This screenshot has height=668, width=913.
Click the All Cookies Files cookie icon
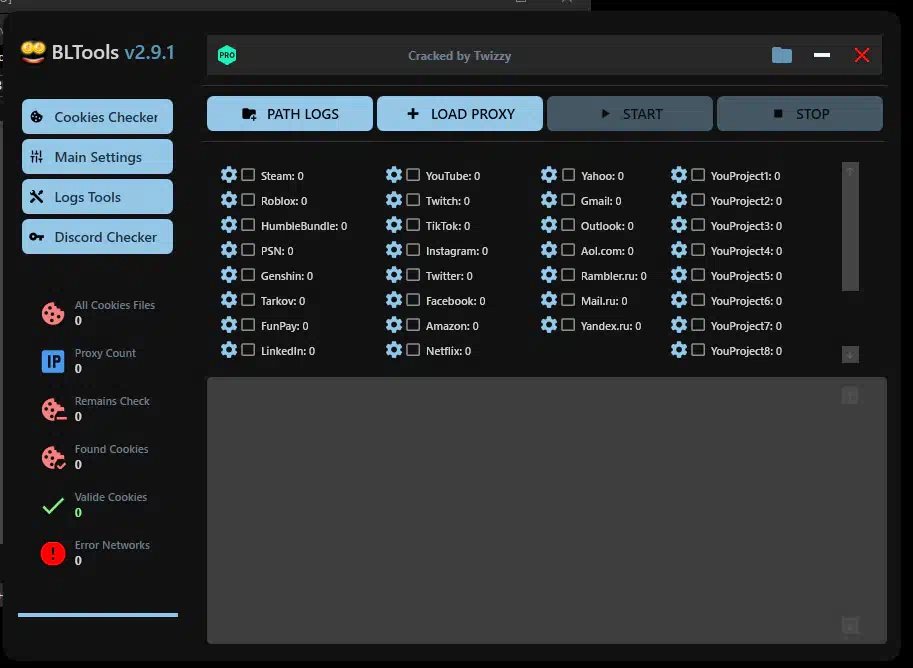click(52, 312)
